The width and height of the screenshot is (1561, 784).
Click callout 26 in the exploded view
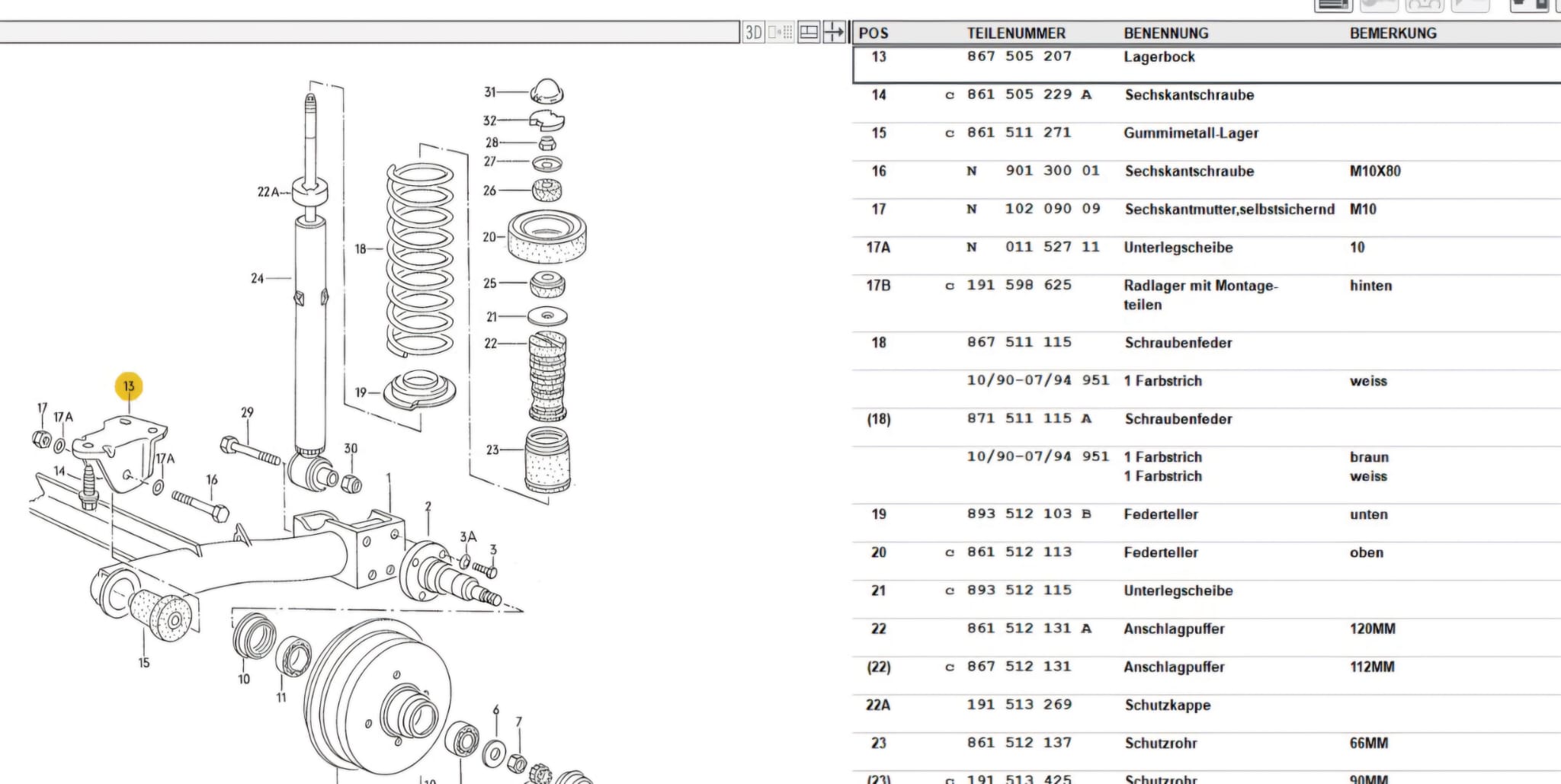pyautogui.click(x=489, y=190)
